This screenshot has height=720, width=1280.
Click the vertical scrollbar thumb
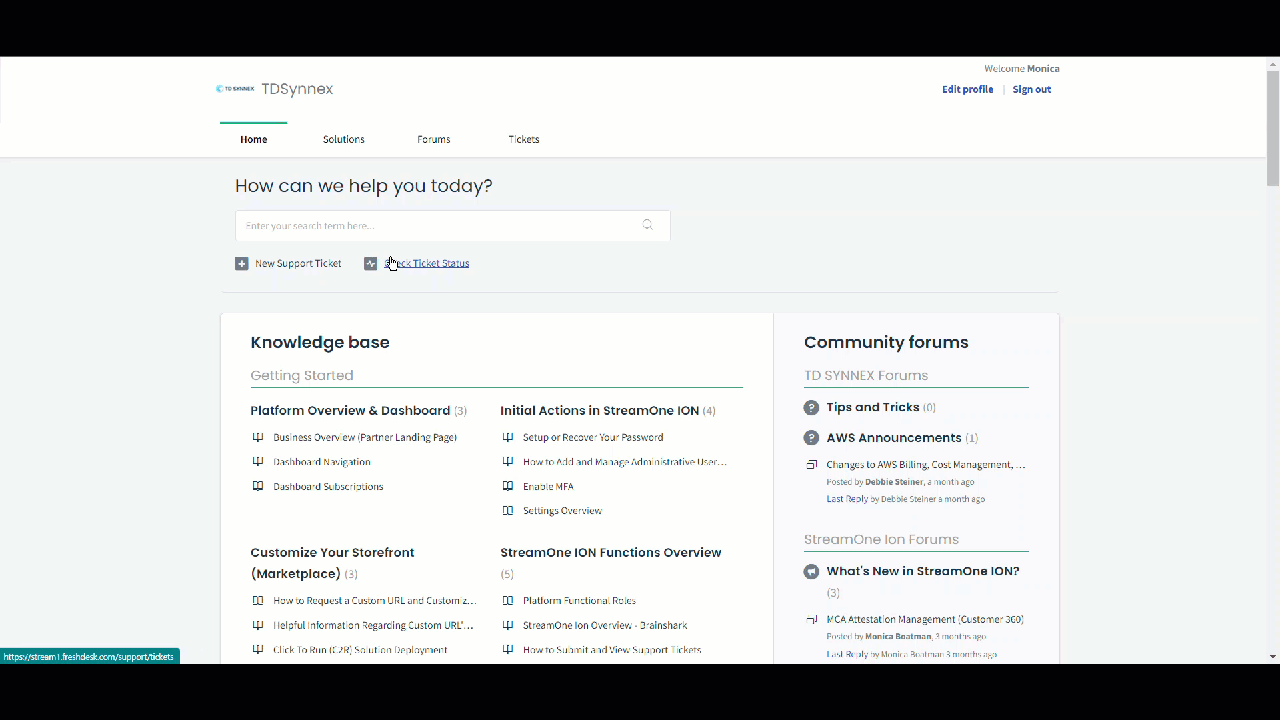(x=1273, y=129)
